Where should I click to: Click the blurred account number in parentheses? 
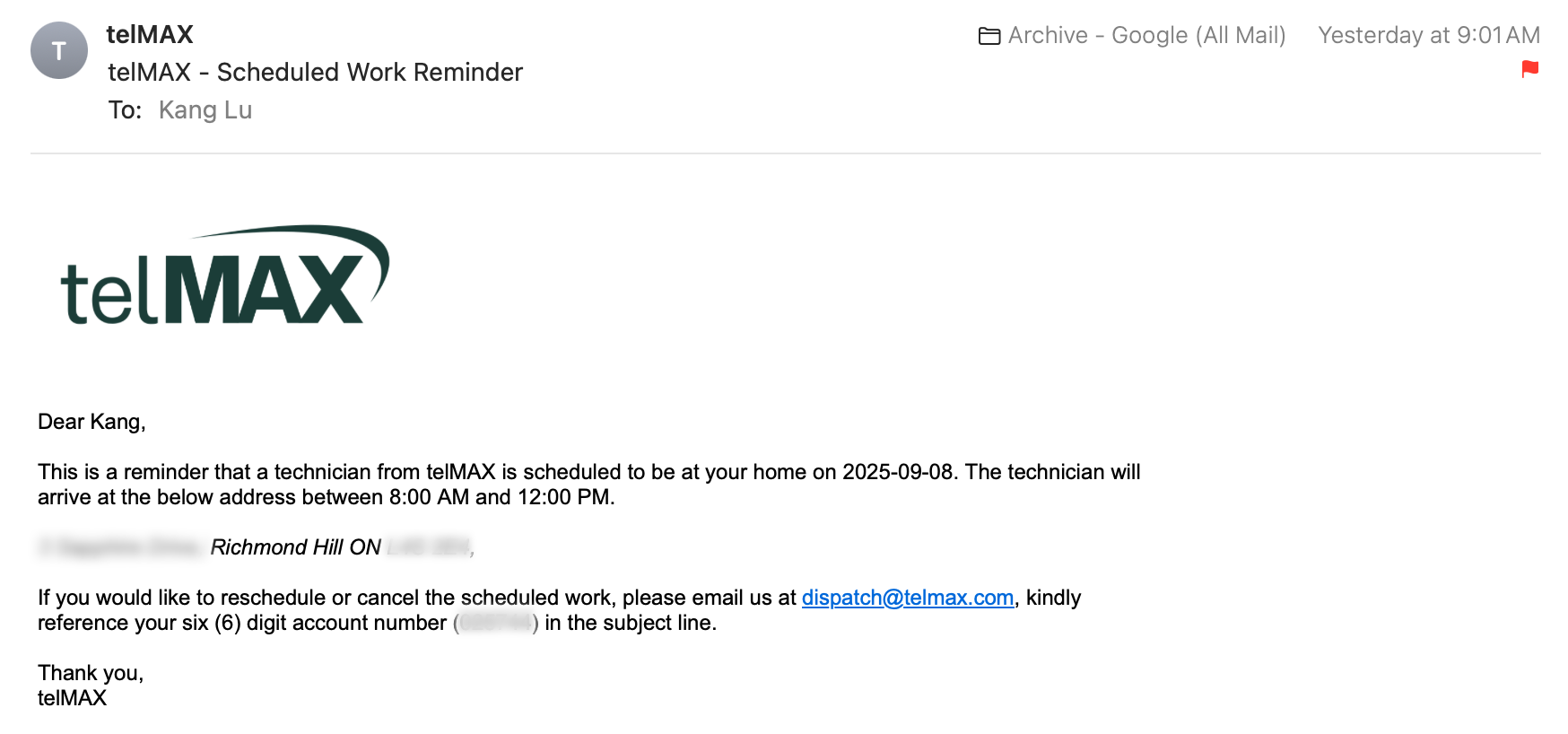[497, 623]
